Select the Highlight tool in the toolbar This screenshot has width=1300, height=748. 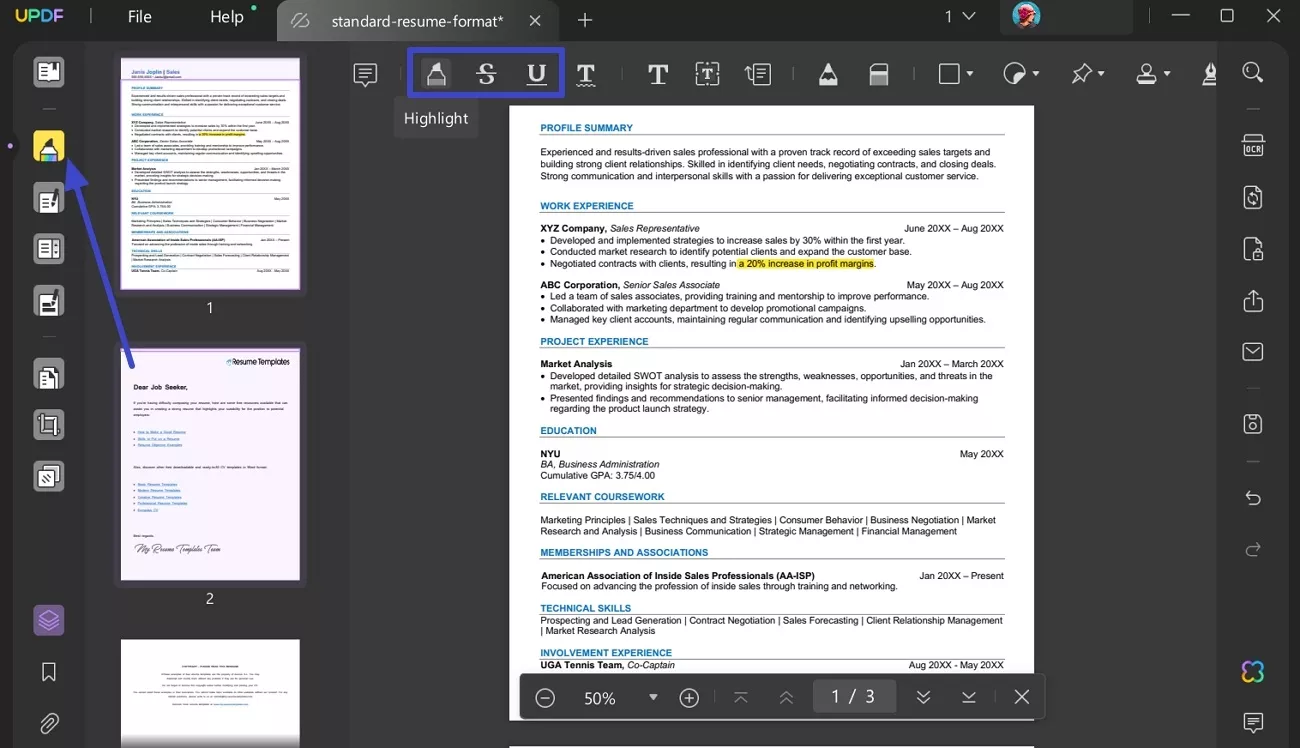435,72
